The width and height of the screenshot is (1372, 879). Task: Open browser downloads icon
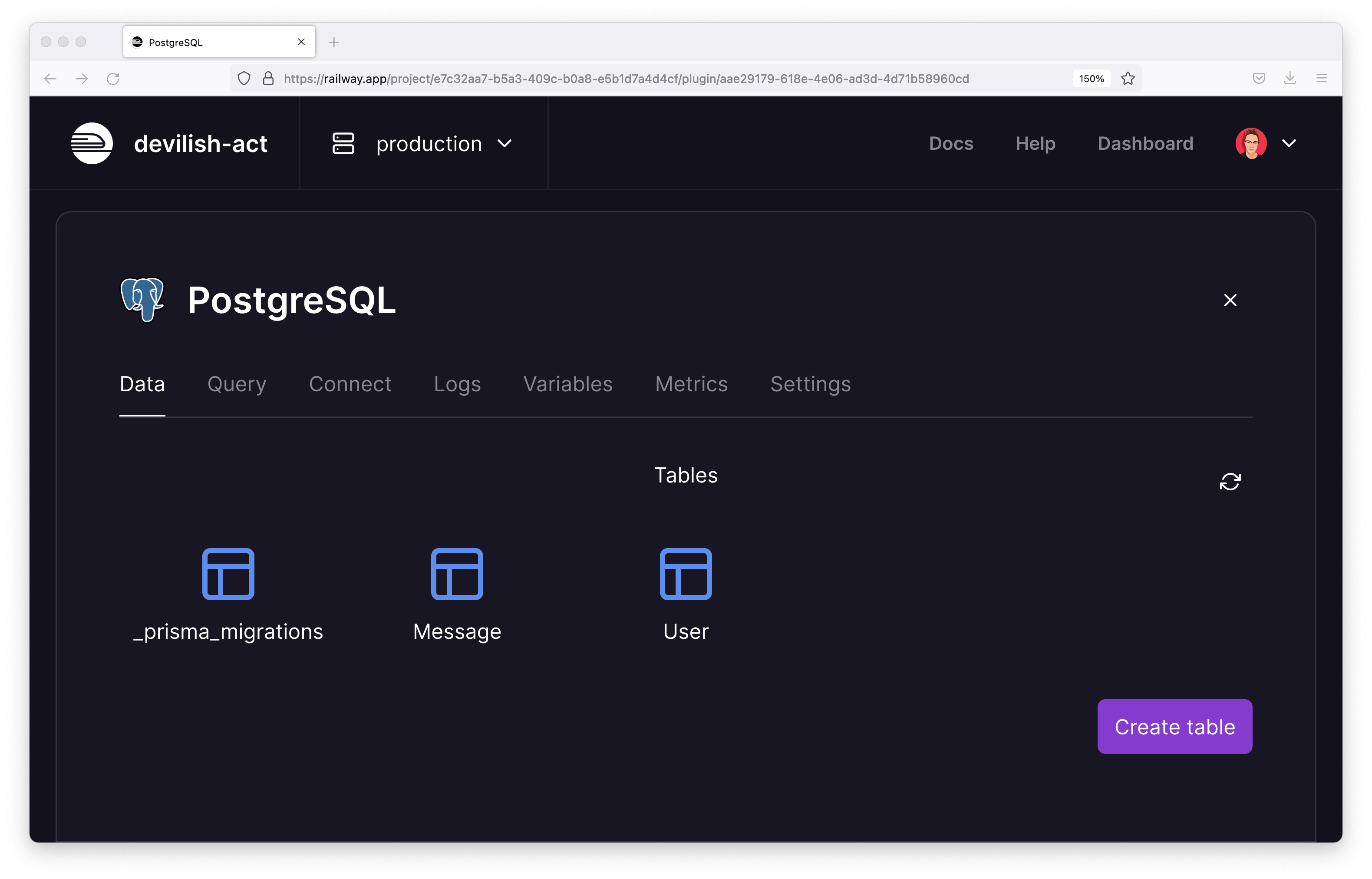[1290, 79]
